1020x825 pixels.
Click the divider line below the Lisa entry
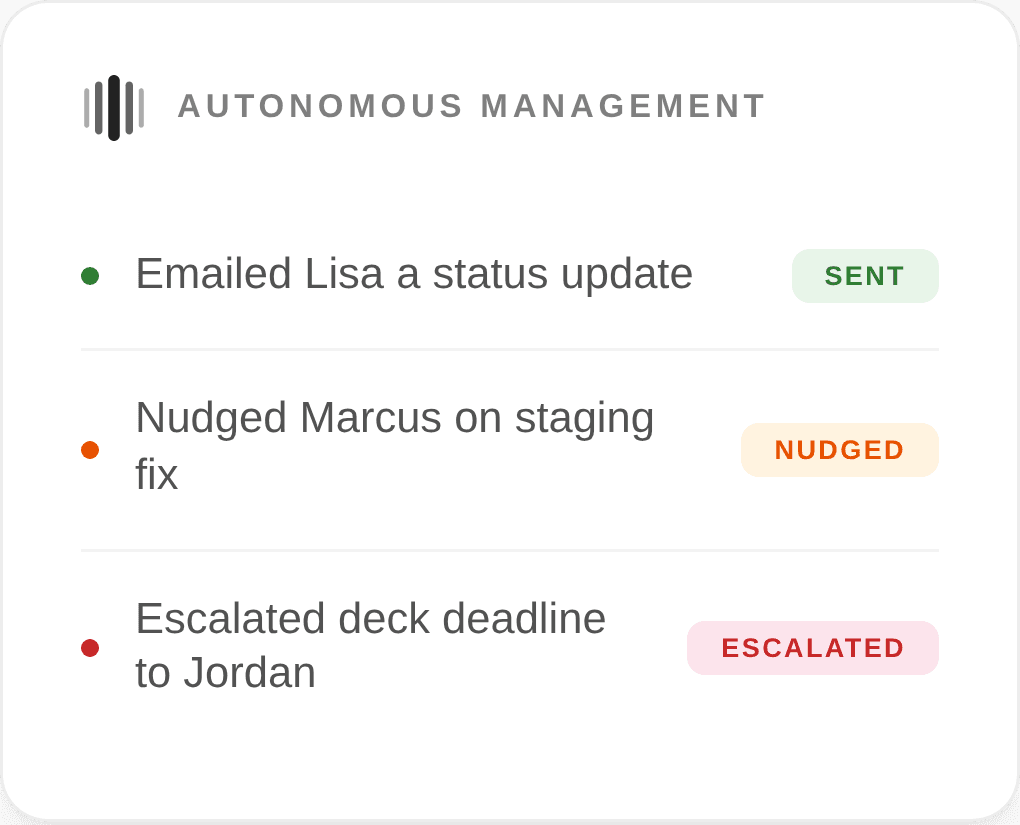click(x=510, y=350)
